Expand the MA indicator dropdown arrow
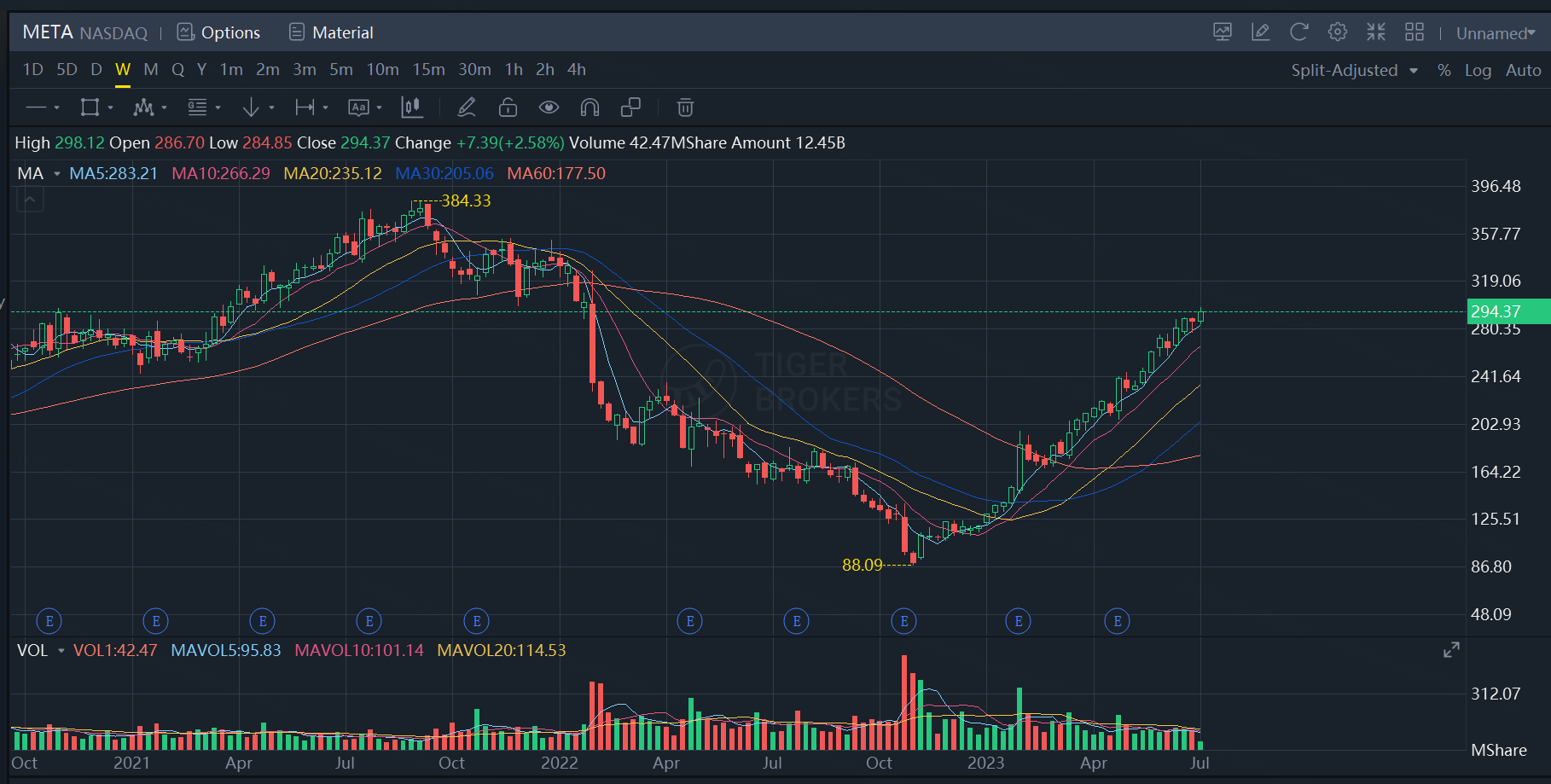Viewport: 1551px width, 784px height. click(x=57, y=174)
